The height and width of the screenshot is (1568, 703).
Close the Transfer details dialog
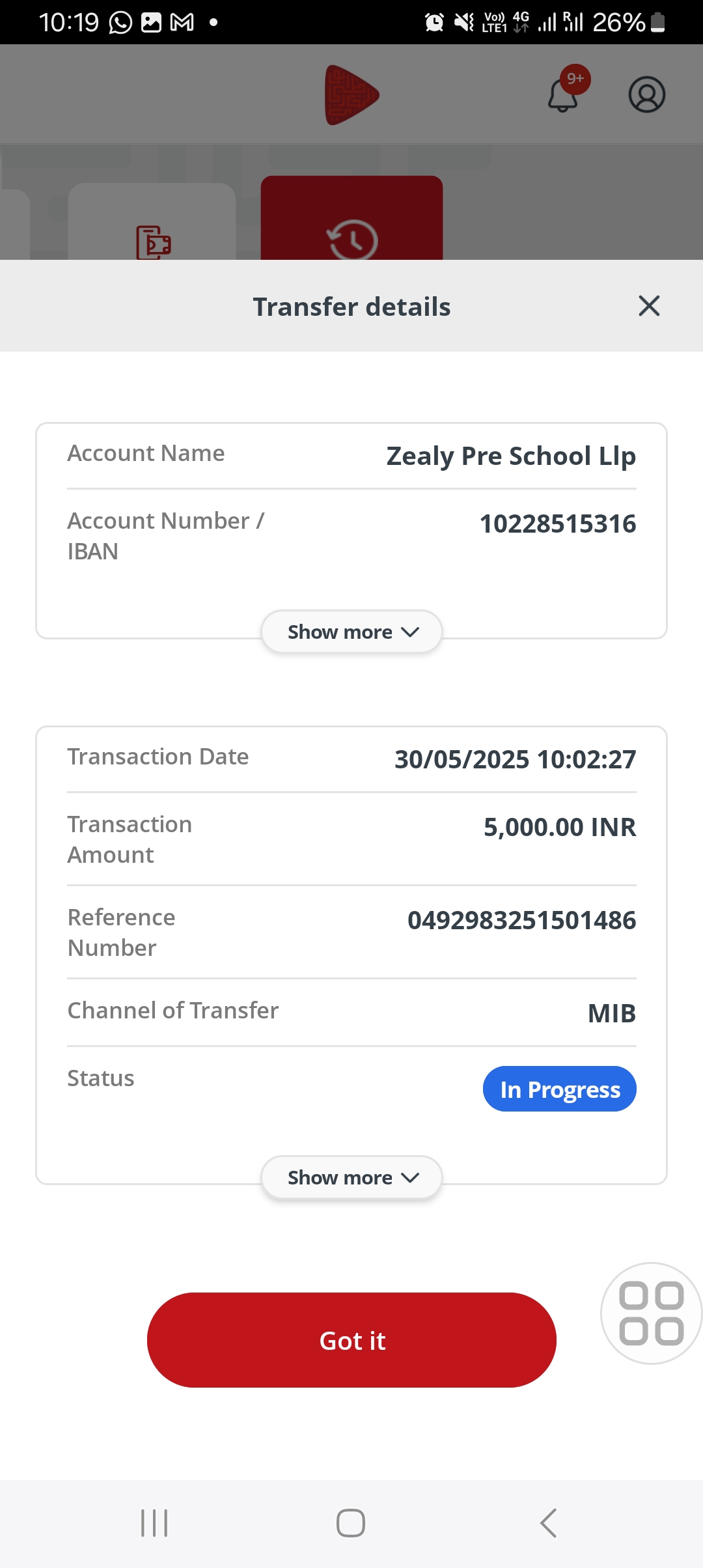point(649,306)
